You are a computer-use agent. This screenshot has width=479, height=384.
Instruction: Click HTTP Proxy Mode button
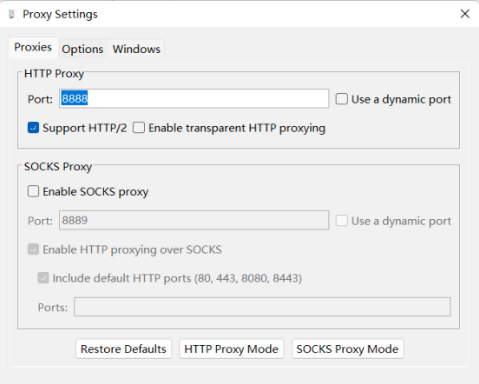click(231, 349)
